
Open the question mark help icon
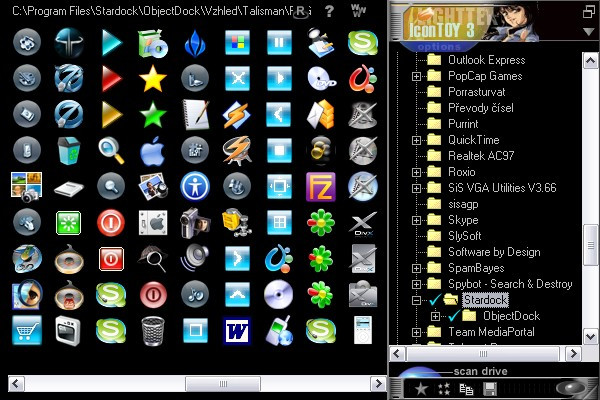click(329, 11)
